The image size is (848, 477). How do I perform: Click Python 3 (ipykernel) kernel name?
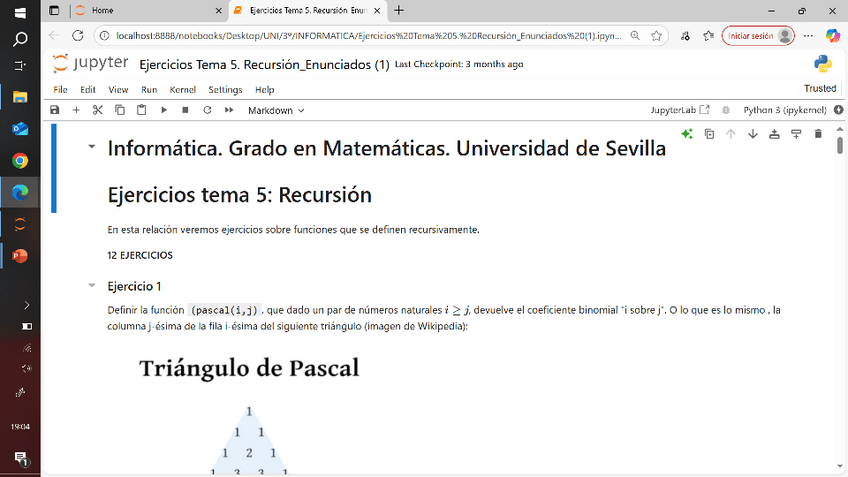785,110
